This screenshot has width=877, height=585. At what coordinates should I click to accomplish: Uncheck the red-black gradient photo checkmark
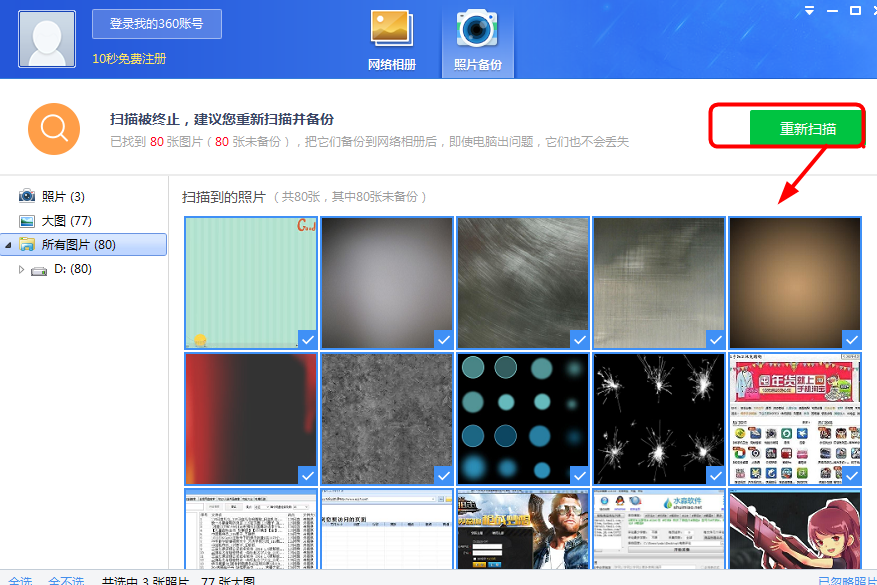(308, 475)
